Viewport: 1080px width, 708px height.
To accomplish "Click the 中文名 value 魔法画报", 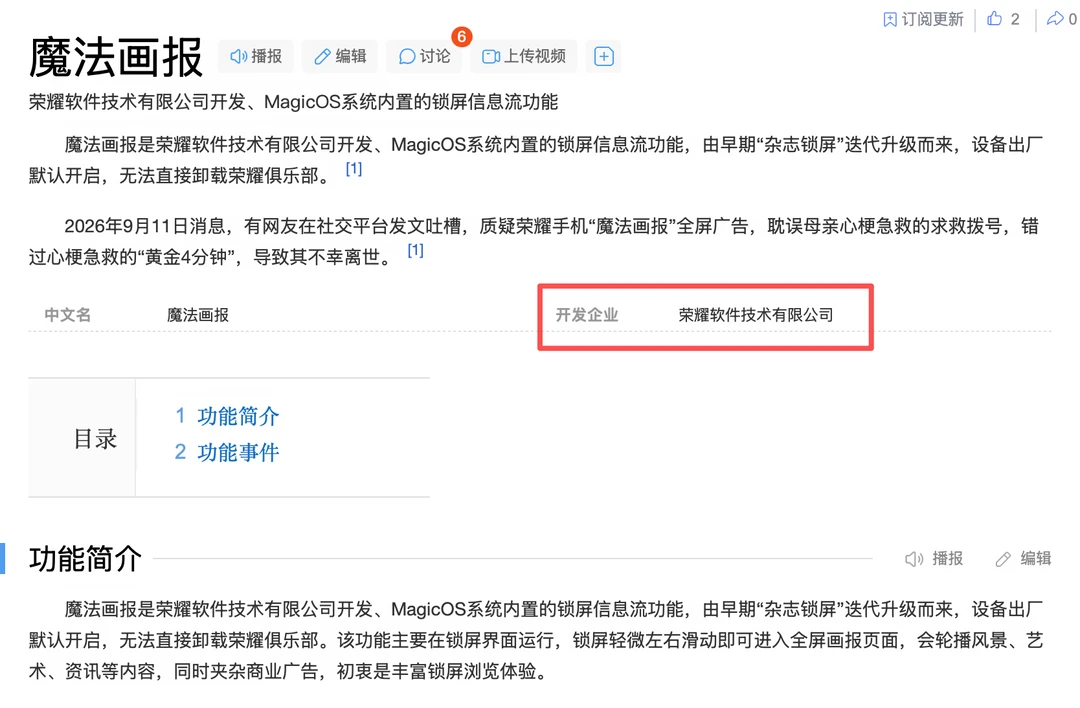I will click(x=198, y=315).
